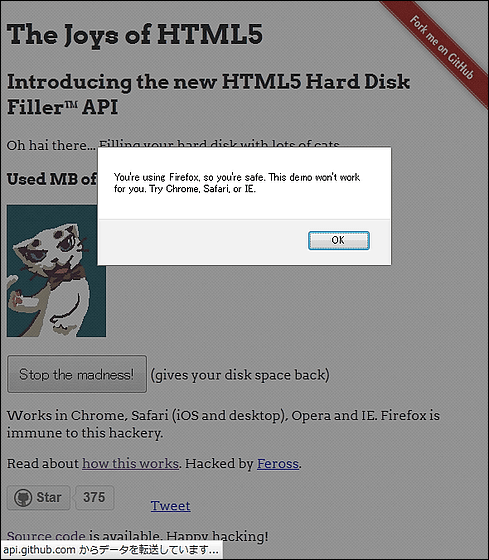Viewport: 489px width, 560px height.
Task: Click the Works in Chrome, Safari paragraph
Action: tap(223, 424)
